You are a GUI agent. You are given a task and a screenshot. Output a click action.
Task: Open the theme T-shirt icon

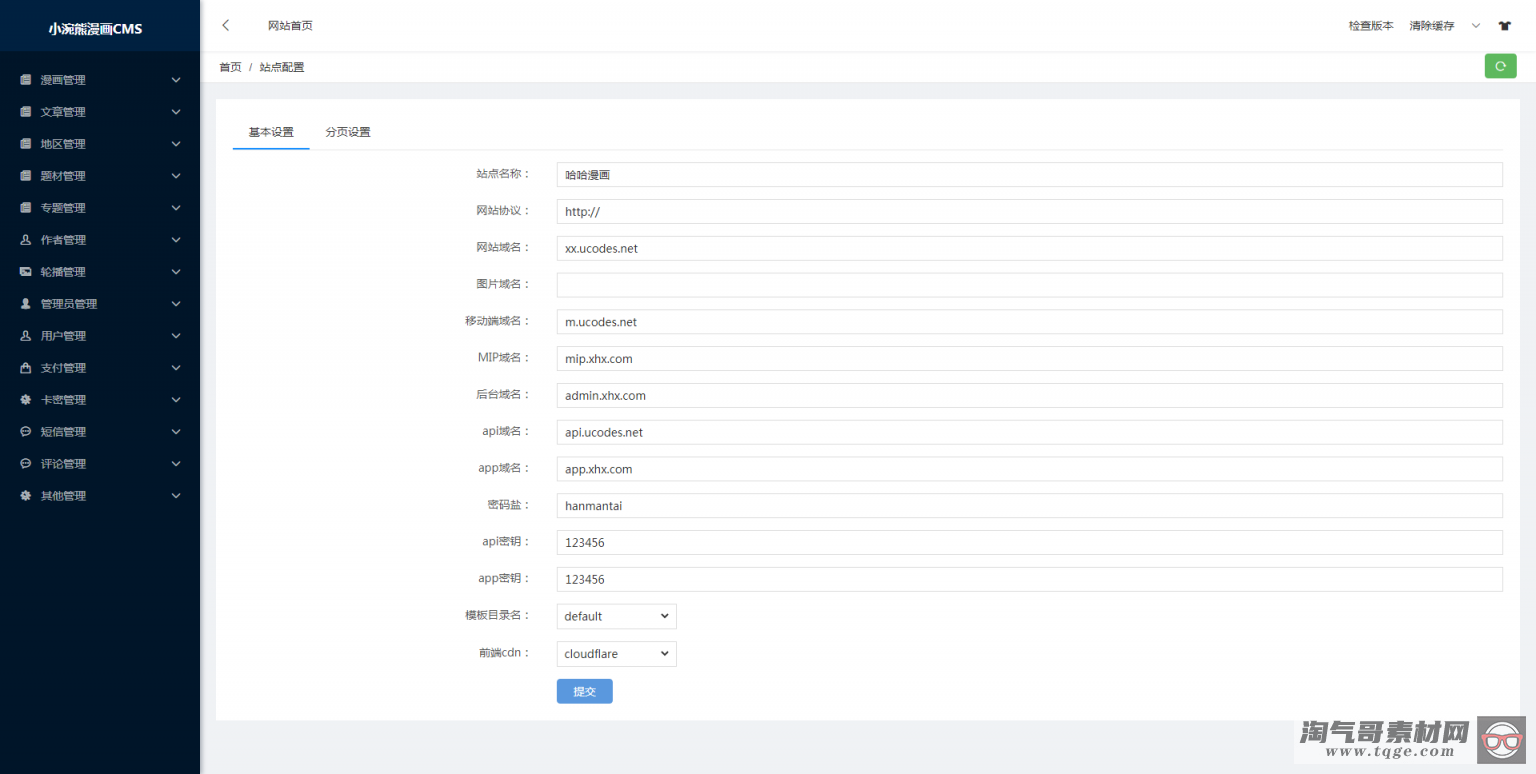1504,26
